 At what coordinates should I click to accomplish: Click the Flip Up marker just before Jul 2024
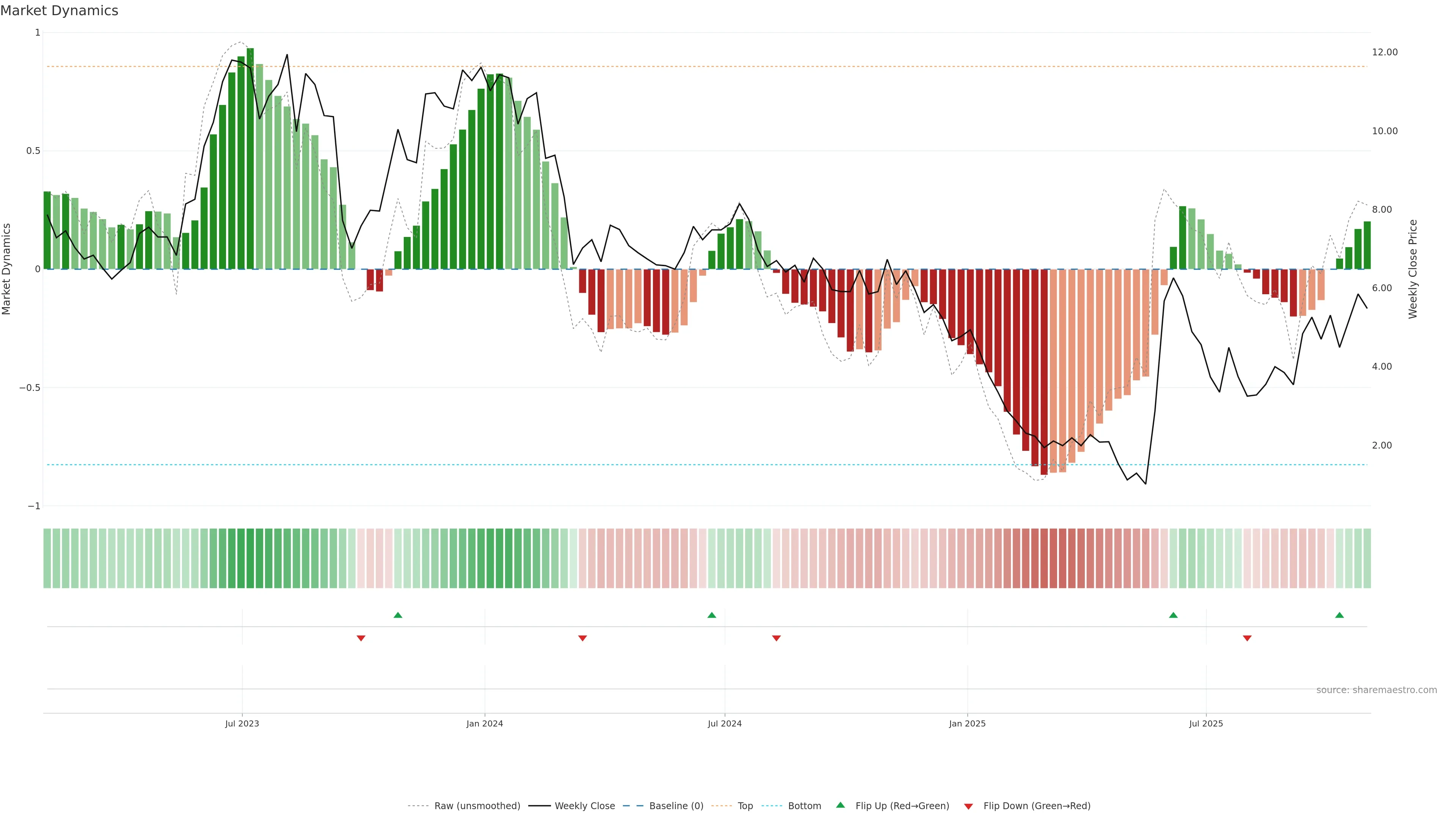(x=712, y=615)
